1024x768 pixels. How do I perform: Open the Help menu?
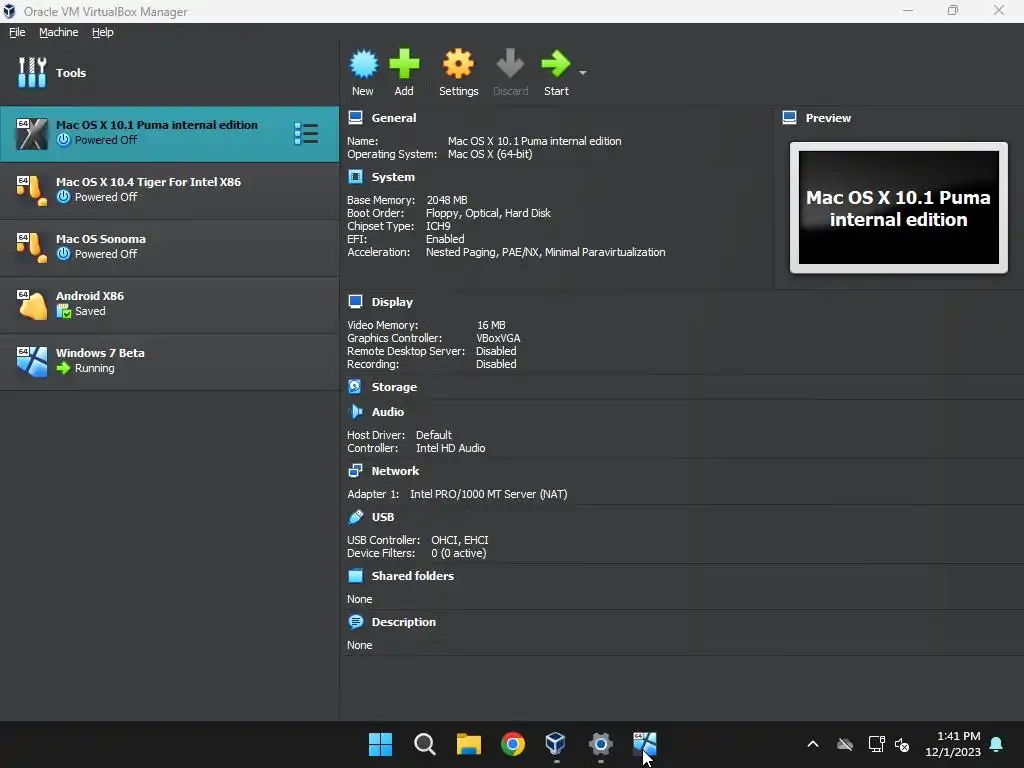[x=103, y=32]
